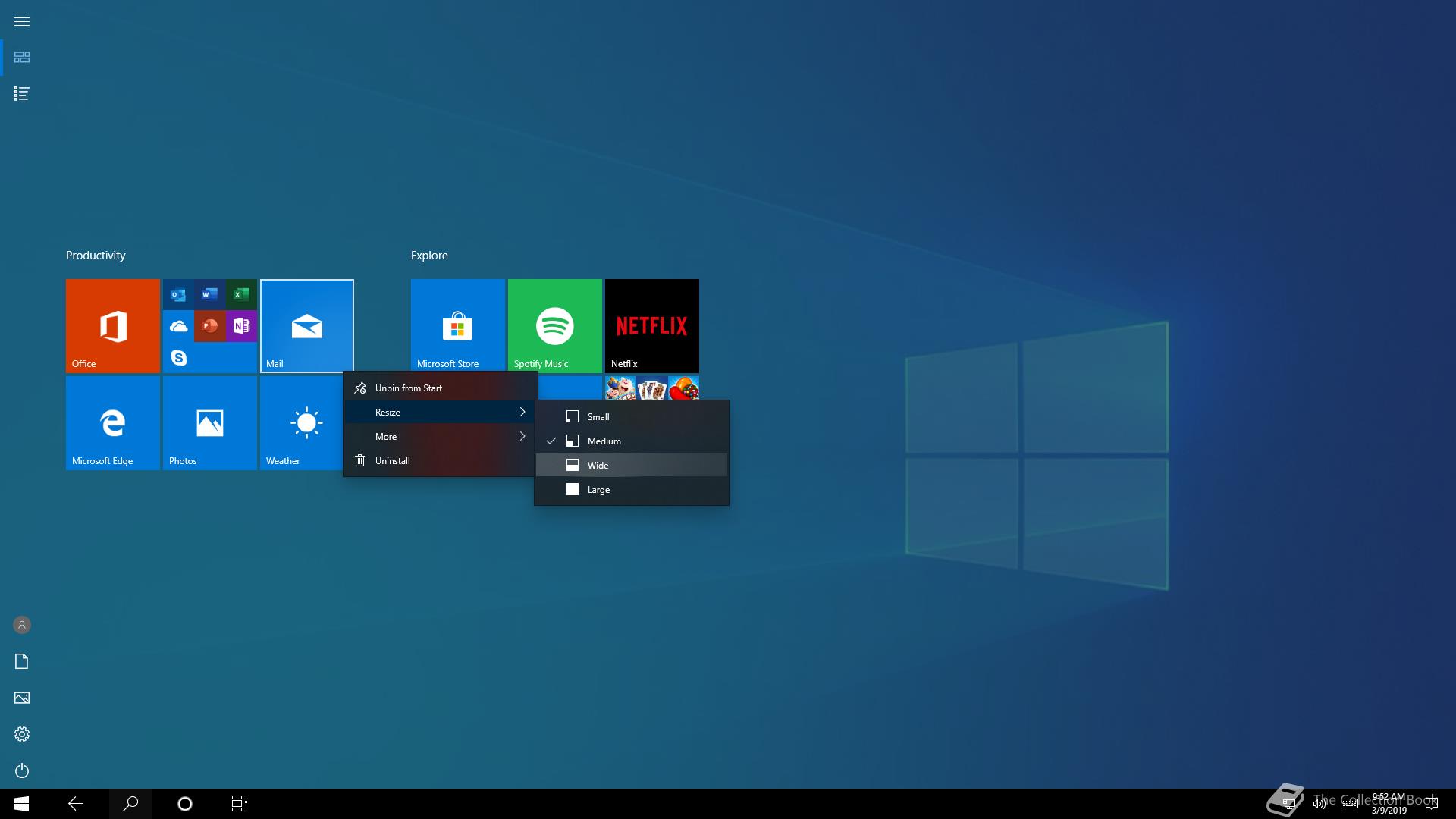
Task: Open the Resize submenu entry
Action: 441,412
